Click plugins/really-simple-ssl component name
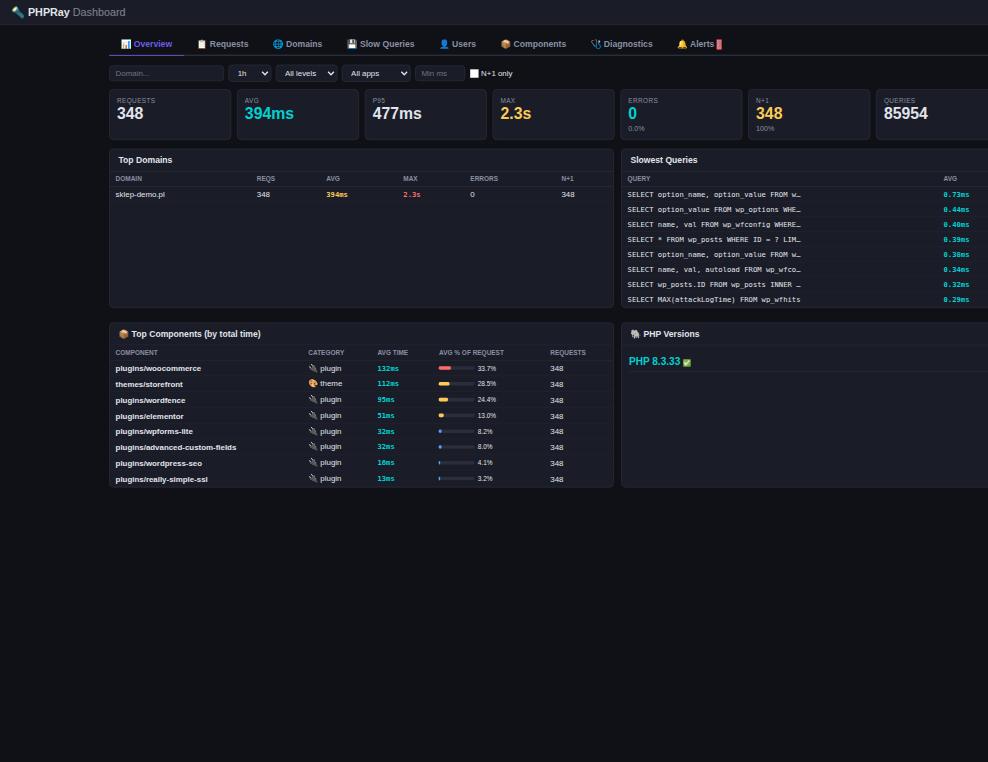 [x=161, y=480]
